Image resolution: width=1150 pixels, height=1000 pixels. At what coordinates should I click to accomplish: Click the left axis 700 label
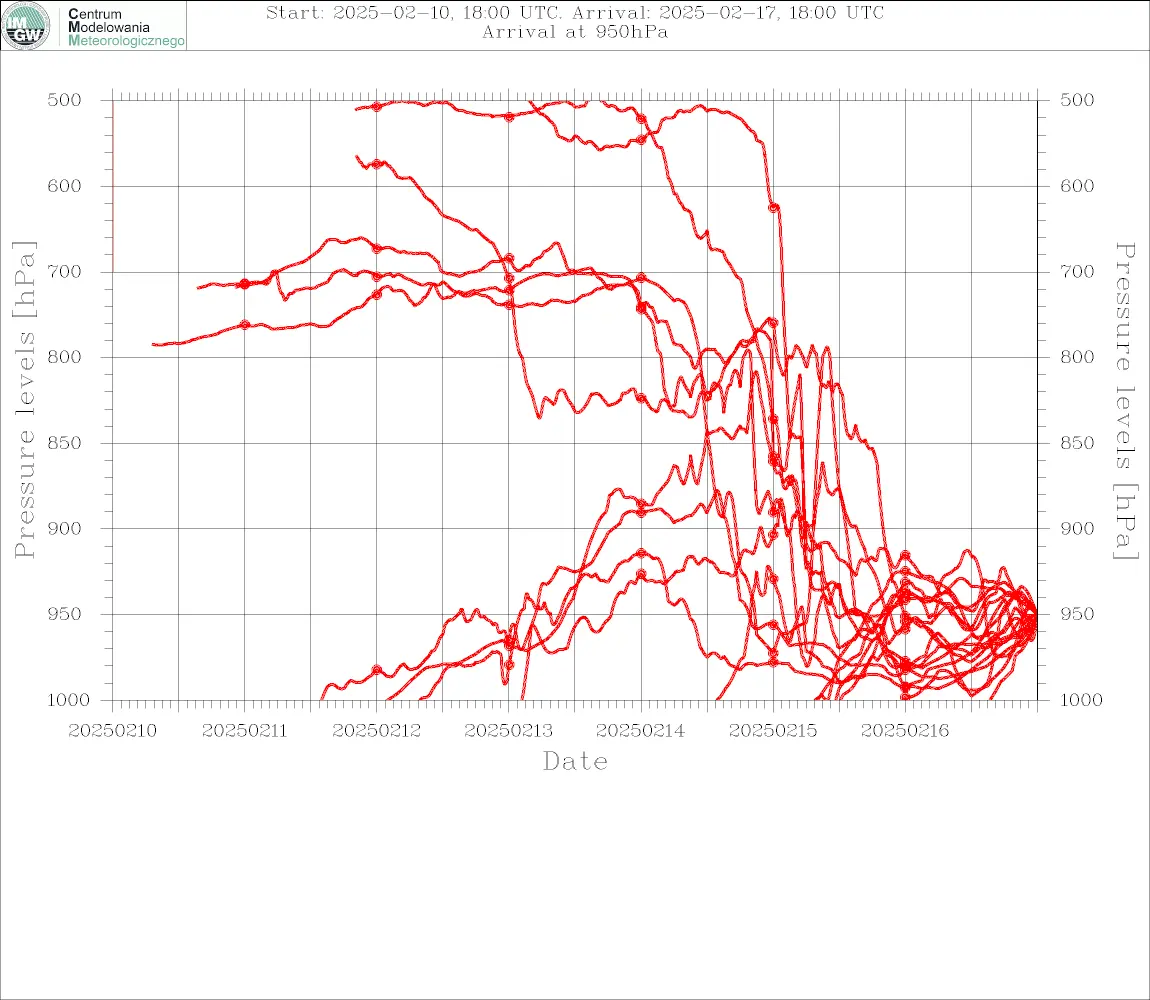tap(65, 271)
